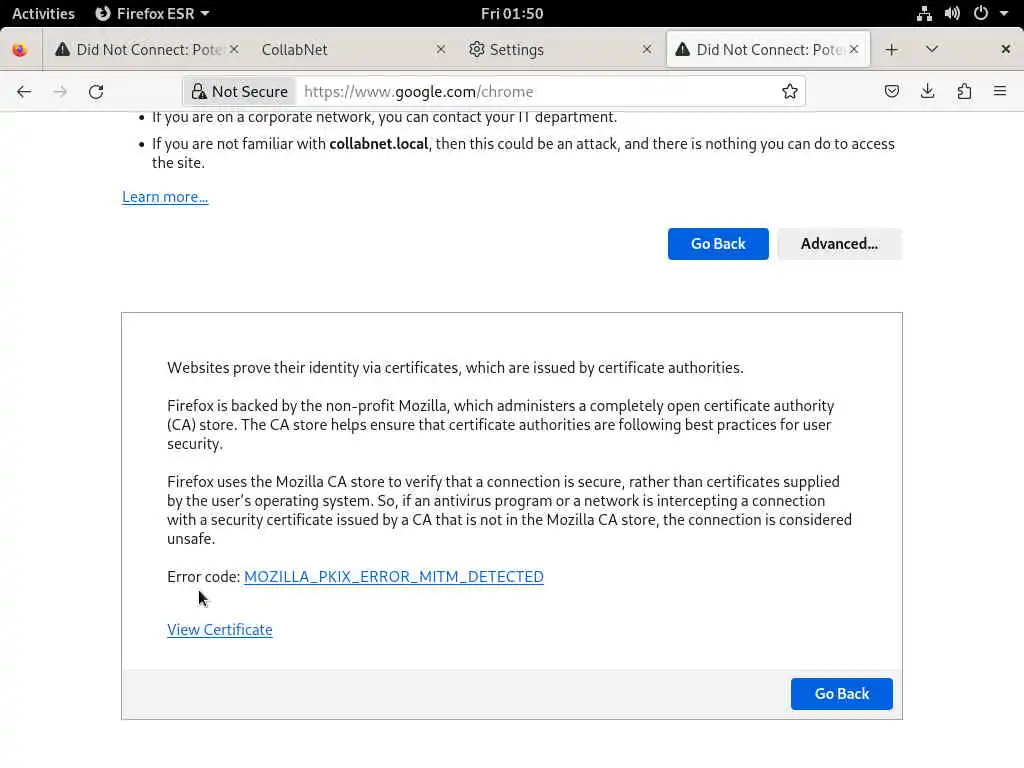This screenshot has width=1024, height=768.
Task: Click the volume speaker icon
Action: coord(952,13)
